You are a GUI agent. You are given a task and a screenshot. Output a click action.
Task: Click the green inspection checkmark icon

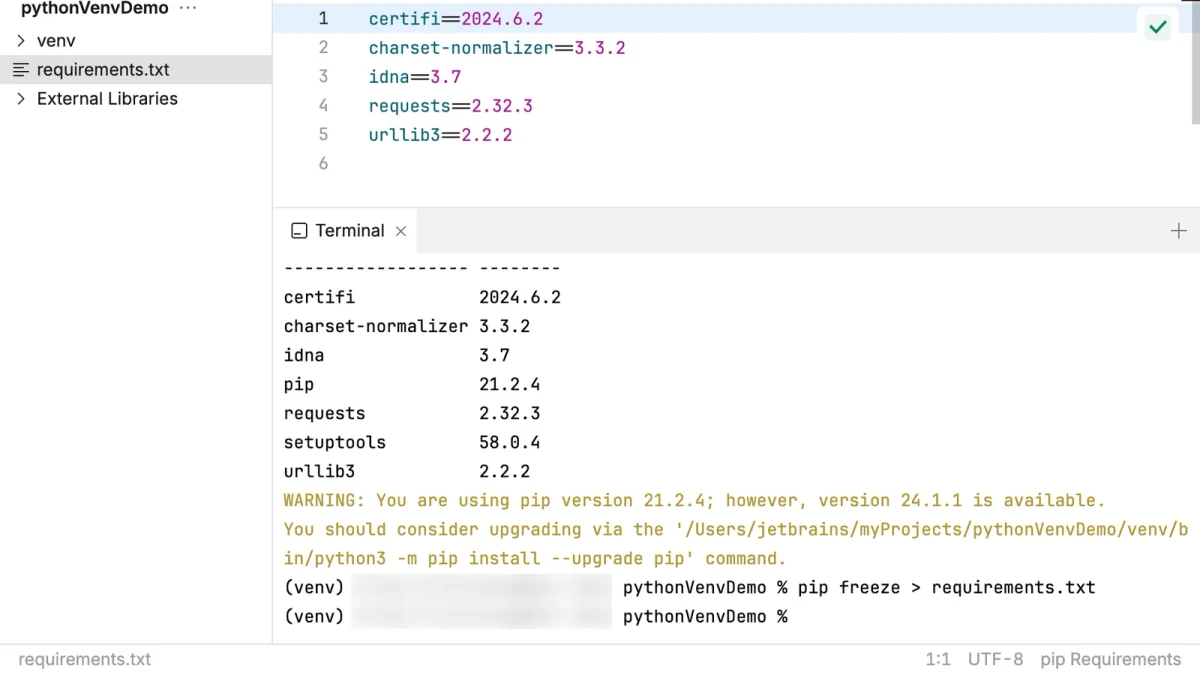pos(1158,27)
